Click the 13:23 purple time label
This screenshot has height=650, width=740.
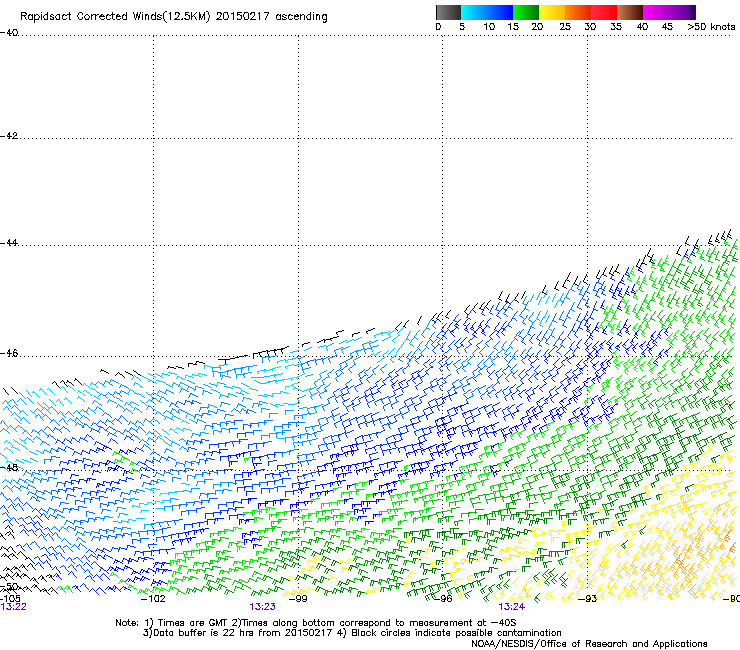(262, 607)
